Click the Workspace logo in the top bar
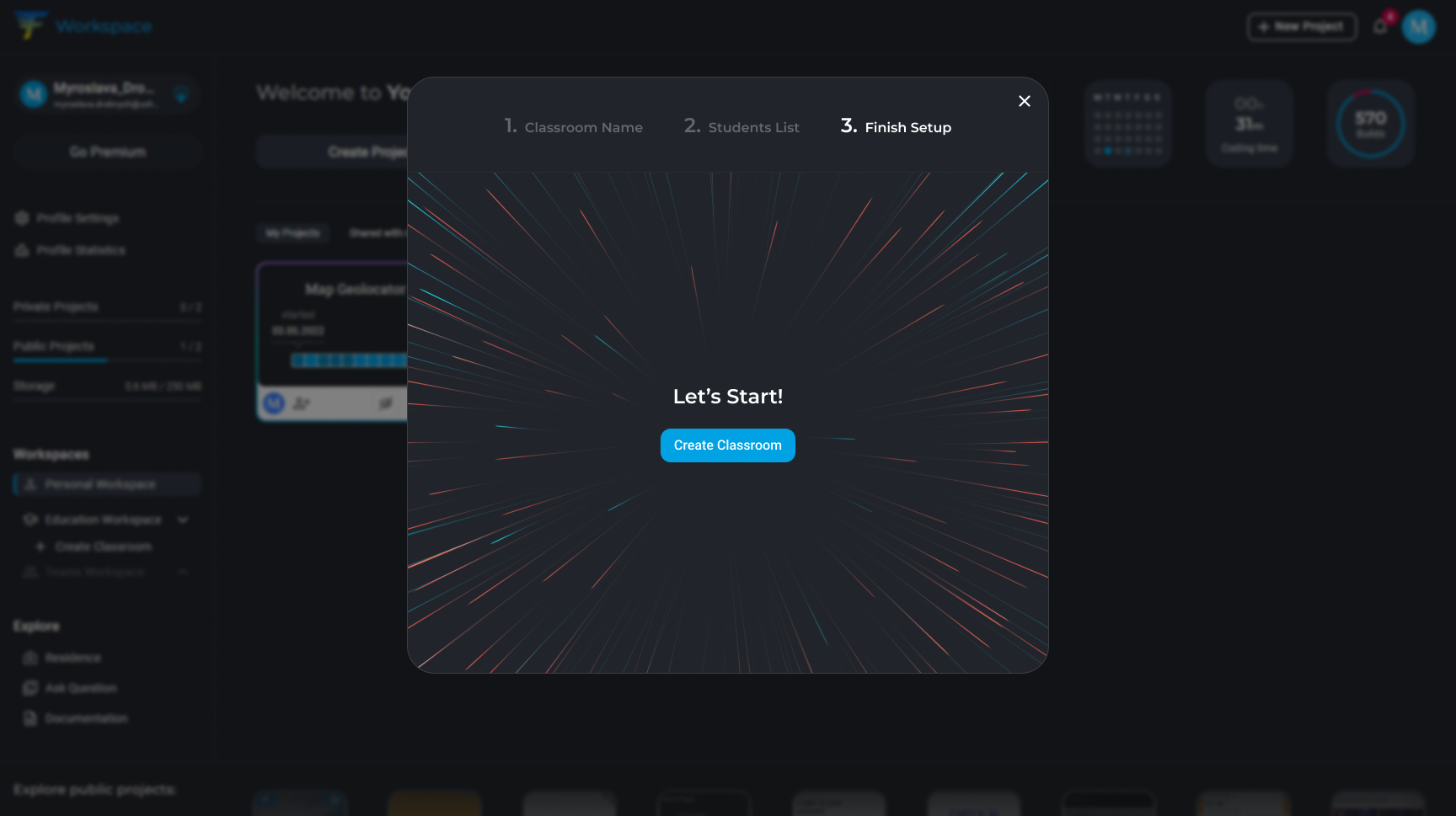1456x816 pixels. click(x=84, y=25)
